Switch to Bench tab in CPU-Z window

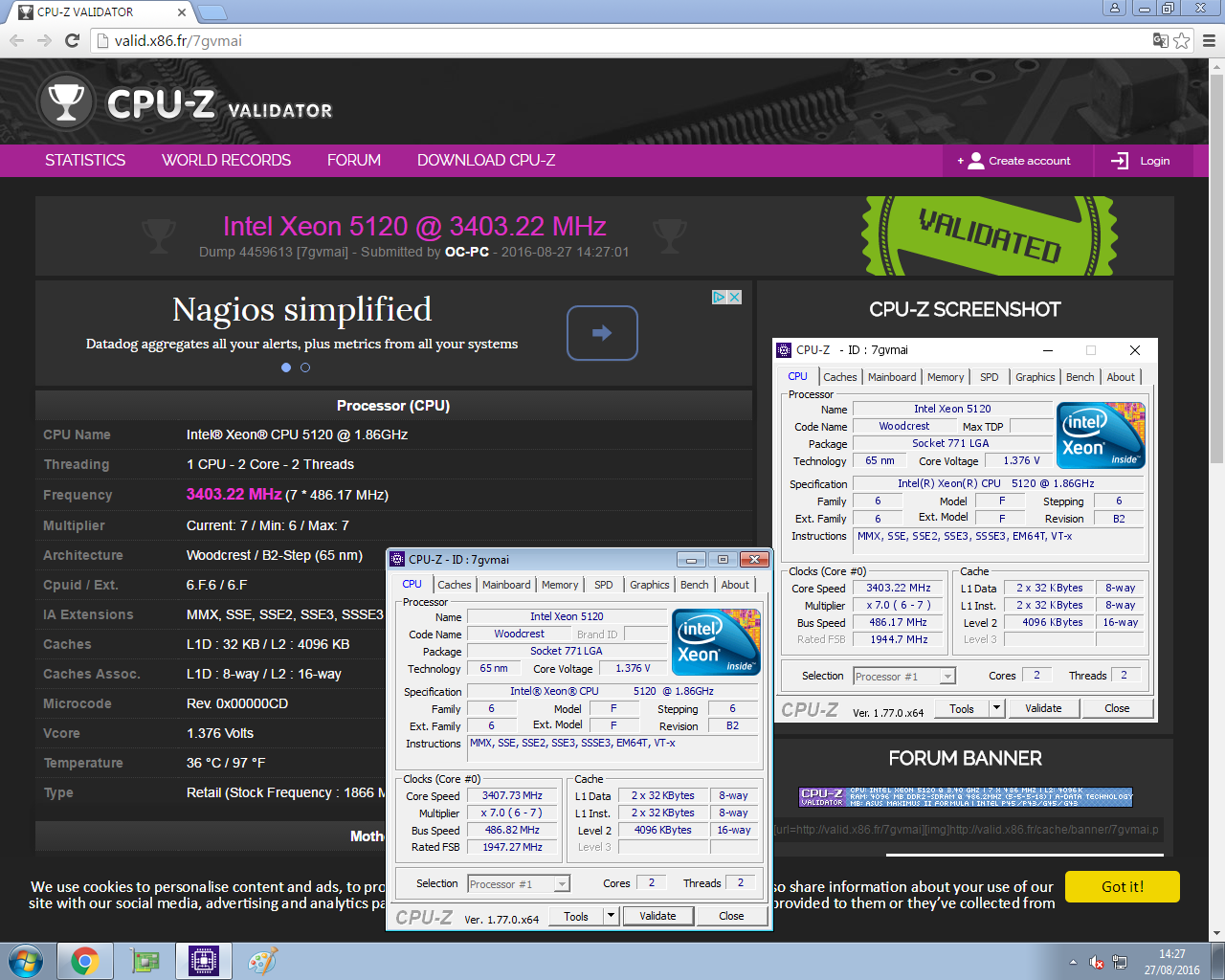695,585
